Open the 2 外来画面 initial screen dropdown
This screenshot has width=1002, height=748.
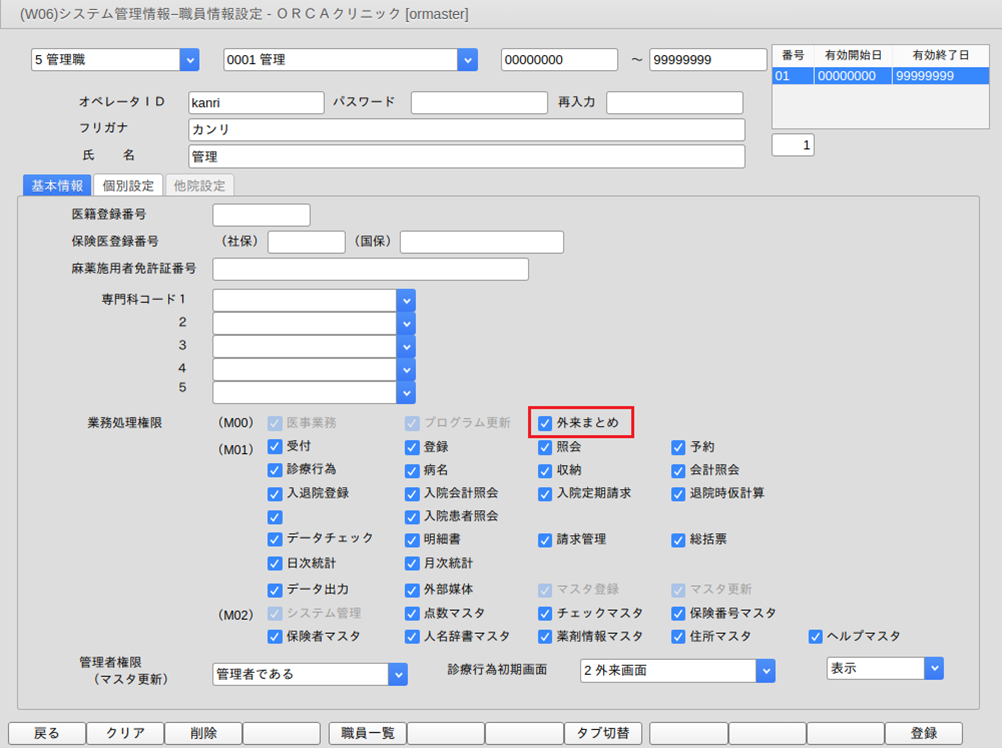pos(765,670)
